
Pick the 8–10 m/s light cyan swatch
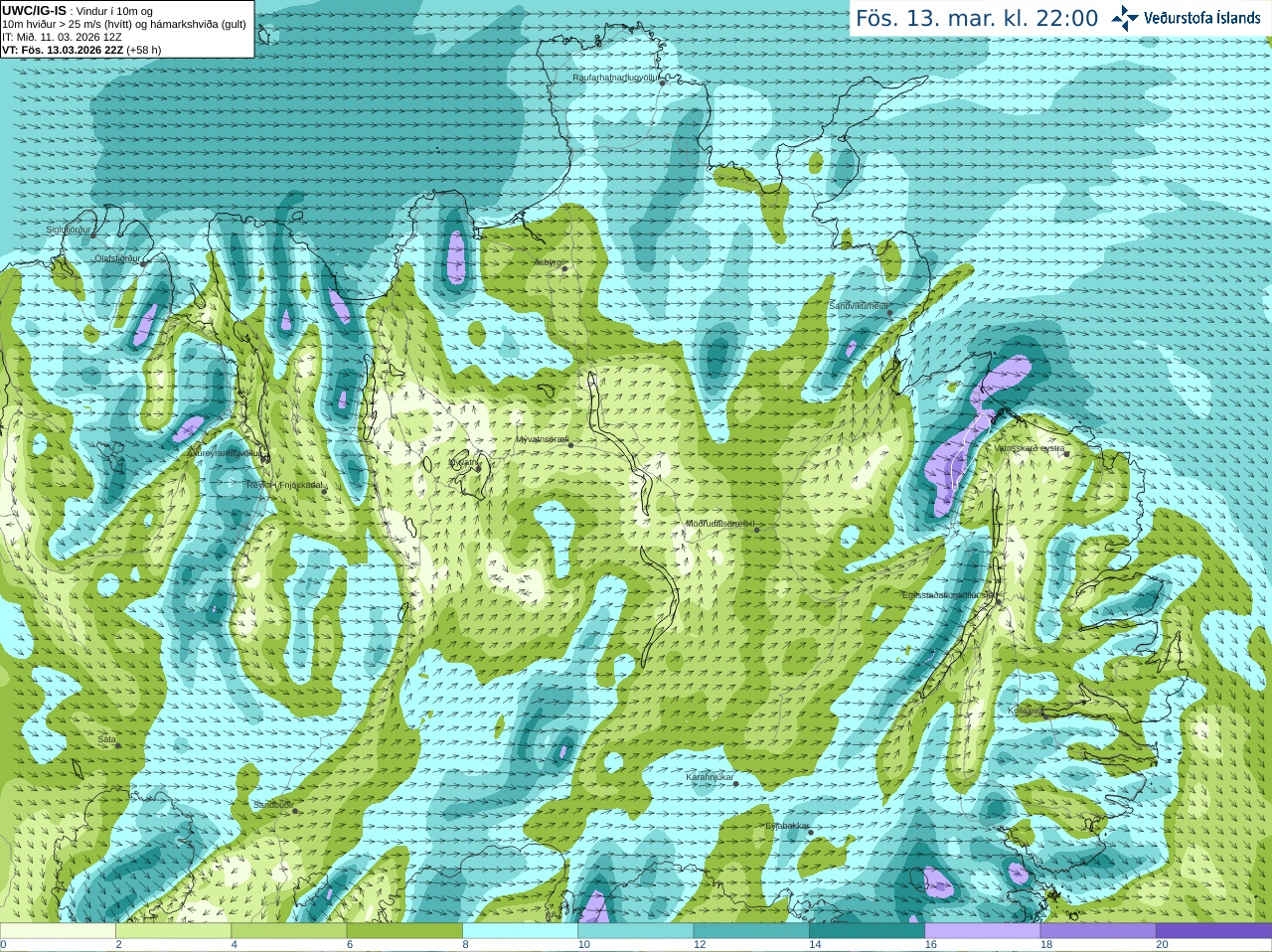pos(520,931)
